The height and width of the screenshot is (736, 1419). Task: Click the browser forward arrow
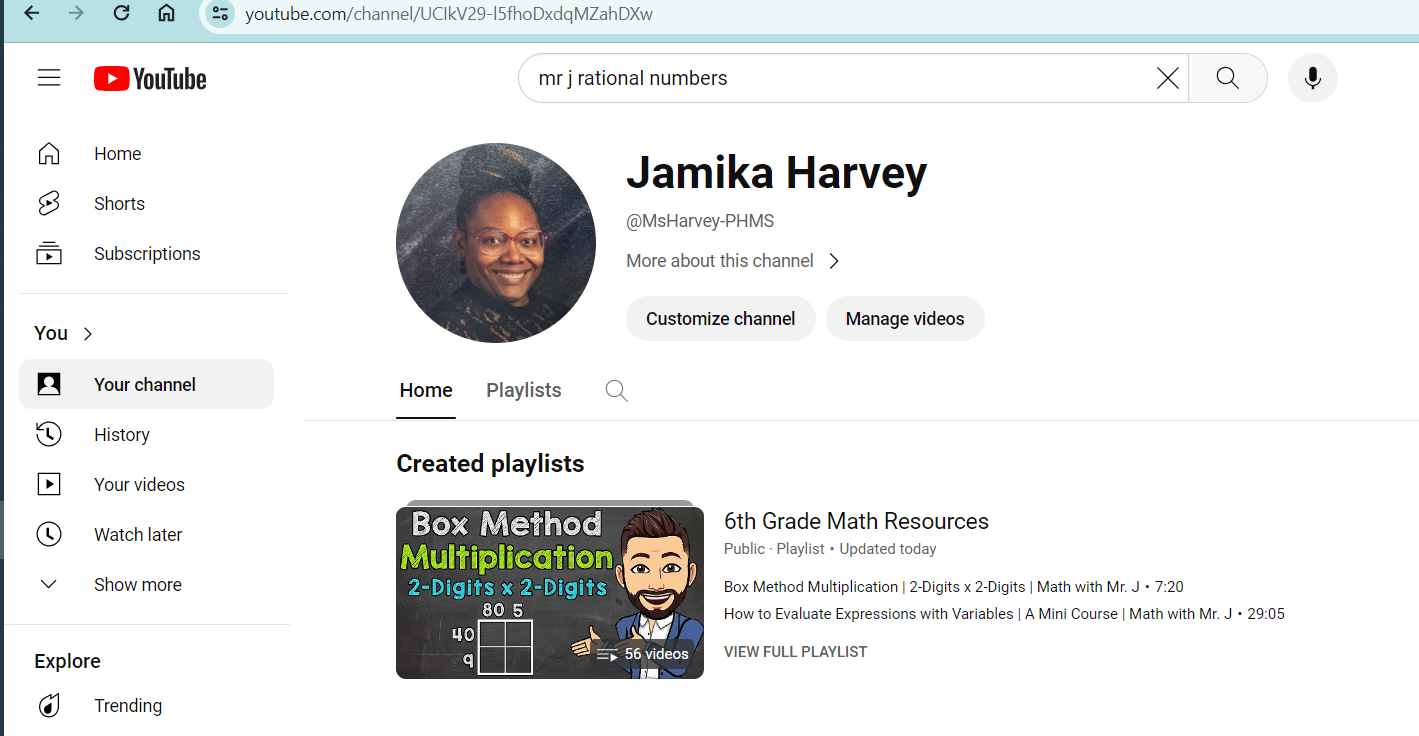click(x=76, y=14)
